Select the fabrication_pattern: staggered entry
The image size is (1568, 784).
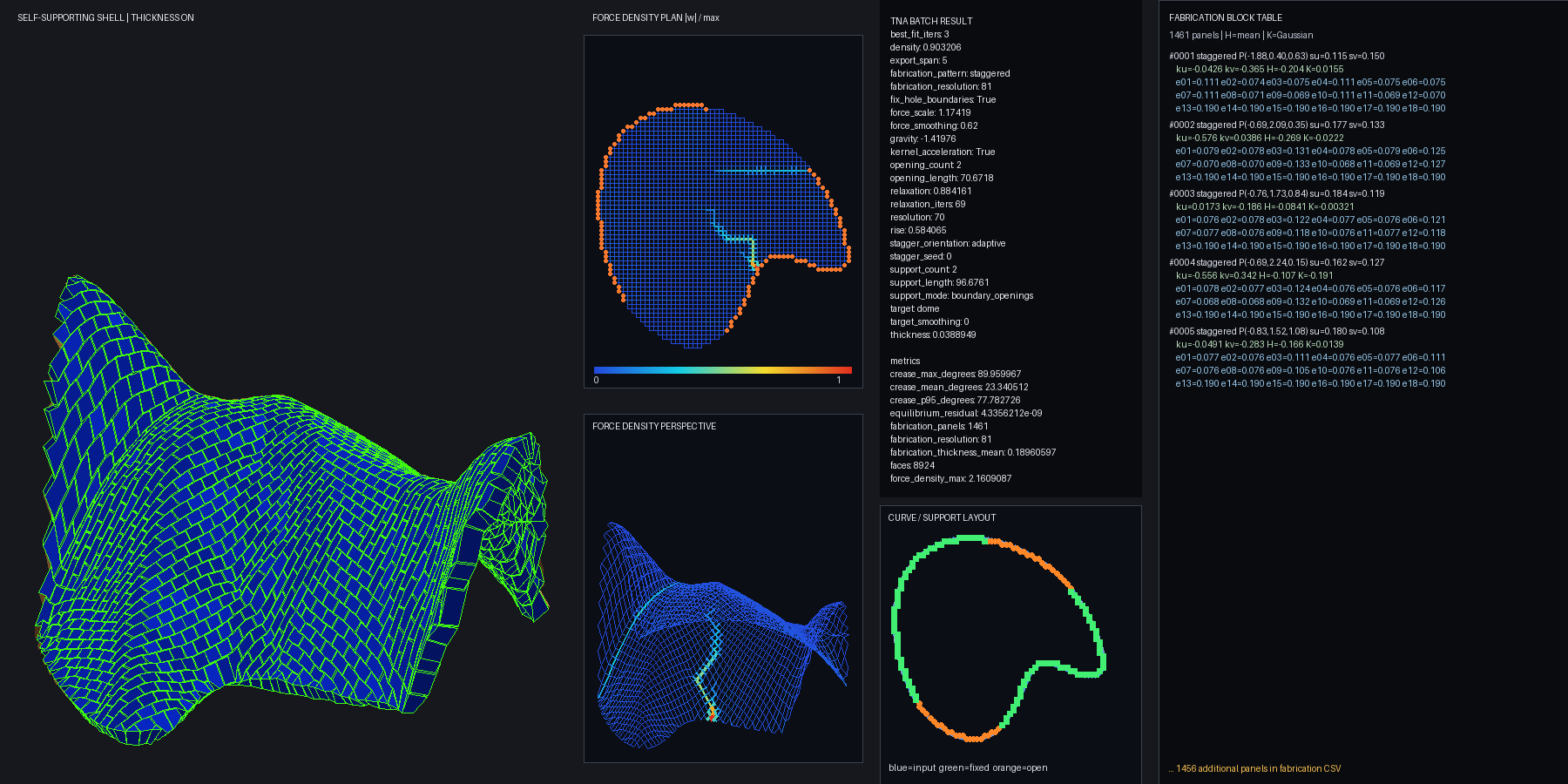(950, 73)
